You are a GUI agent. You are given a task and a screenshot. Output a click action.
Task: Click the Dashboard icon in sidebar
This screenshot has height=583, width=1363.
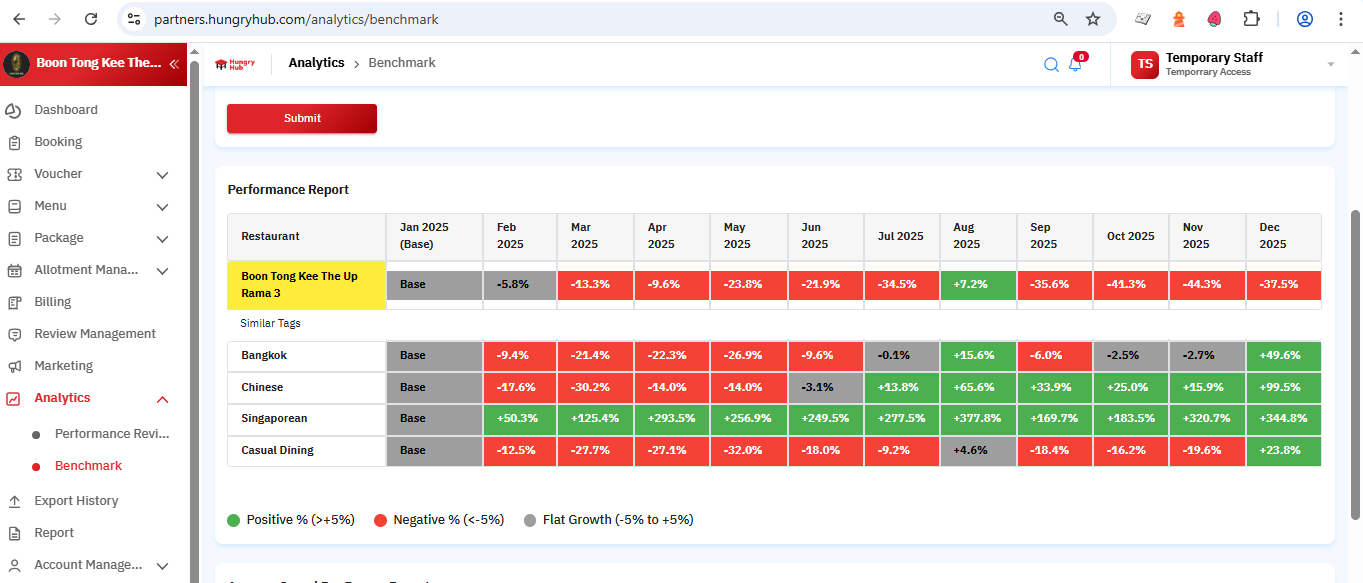click(x=14, y=110)
